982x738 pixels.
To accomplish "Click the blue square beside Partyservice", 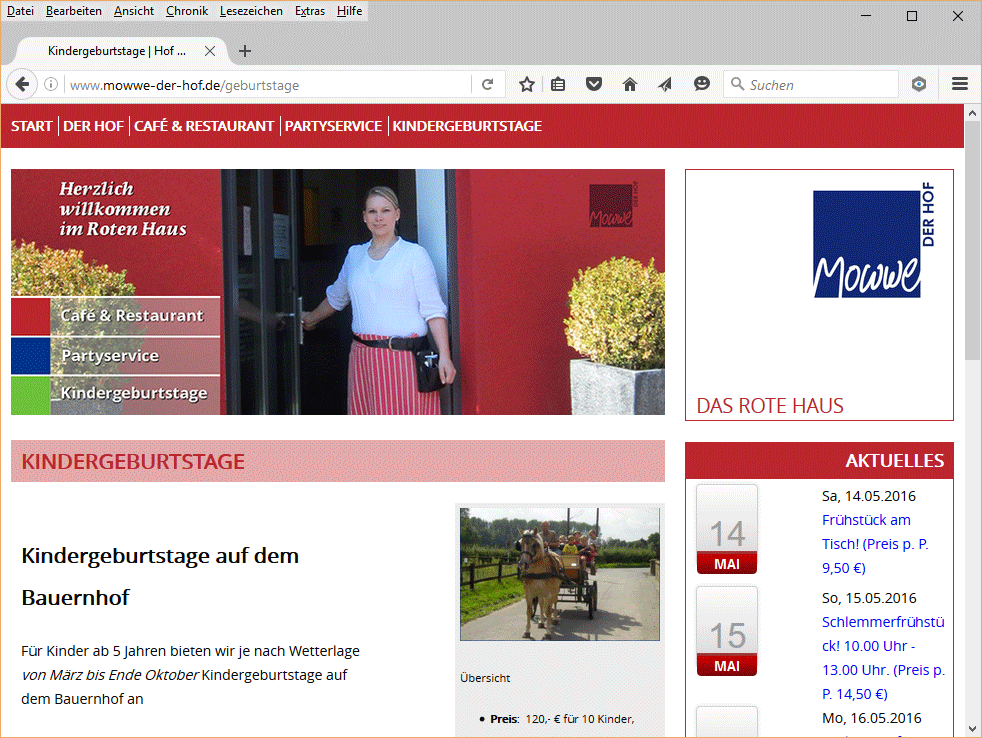I will 31,356.
